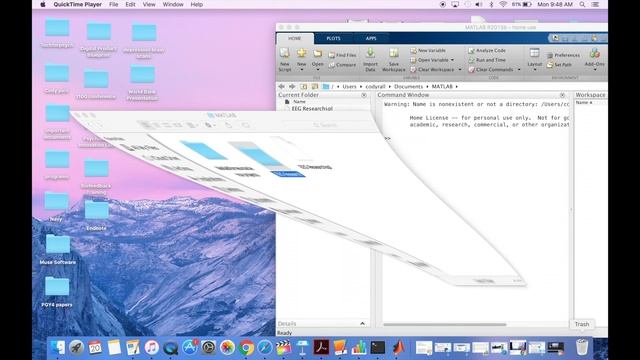Image resolution: width=640 pixels, height=360 pixels.
Task: Switch to the HOME tab in MATLAB
Action: click(295, 38)
